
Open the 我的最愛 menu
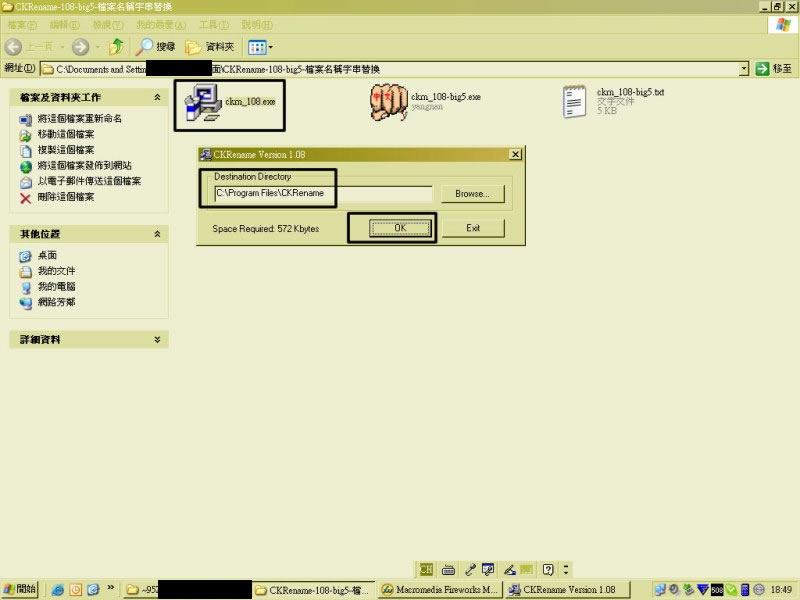(161, 25)
